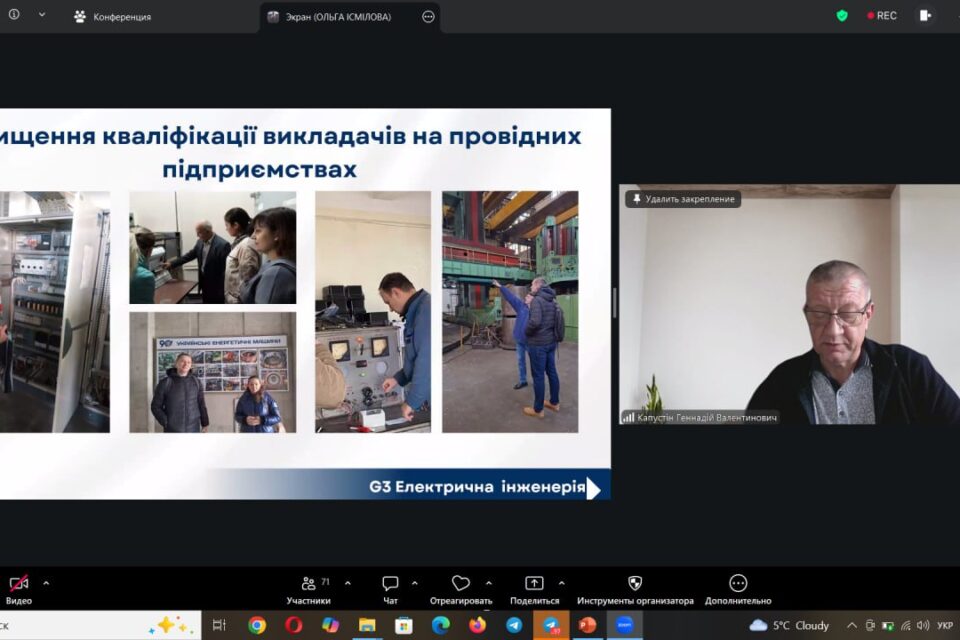960x640 pixels.
Task: Open Telegram with the unread badge
Action: coord(551,625)
